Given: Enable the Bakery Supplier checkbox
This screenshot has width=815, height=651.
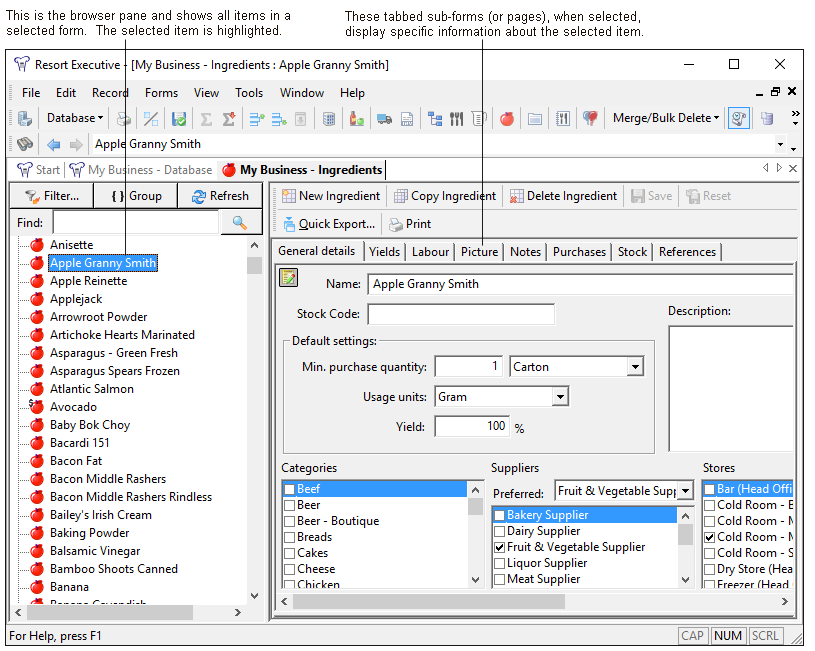Looking at the screenshot, I should point(499,515).
